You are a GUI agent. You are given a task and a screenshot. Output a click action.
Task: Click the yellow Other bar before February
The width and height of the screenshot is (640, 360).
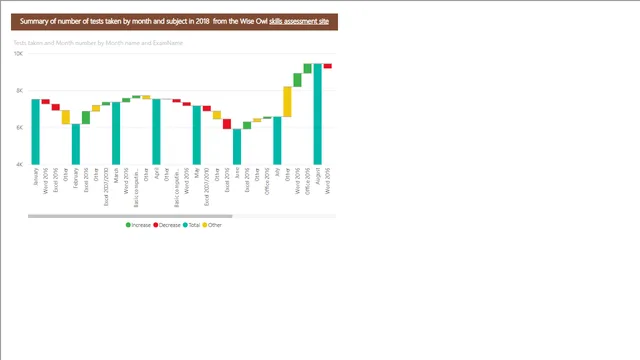66,117
